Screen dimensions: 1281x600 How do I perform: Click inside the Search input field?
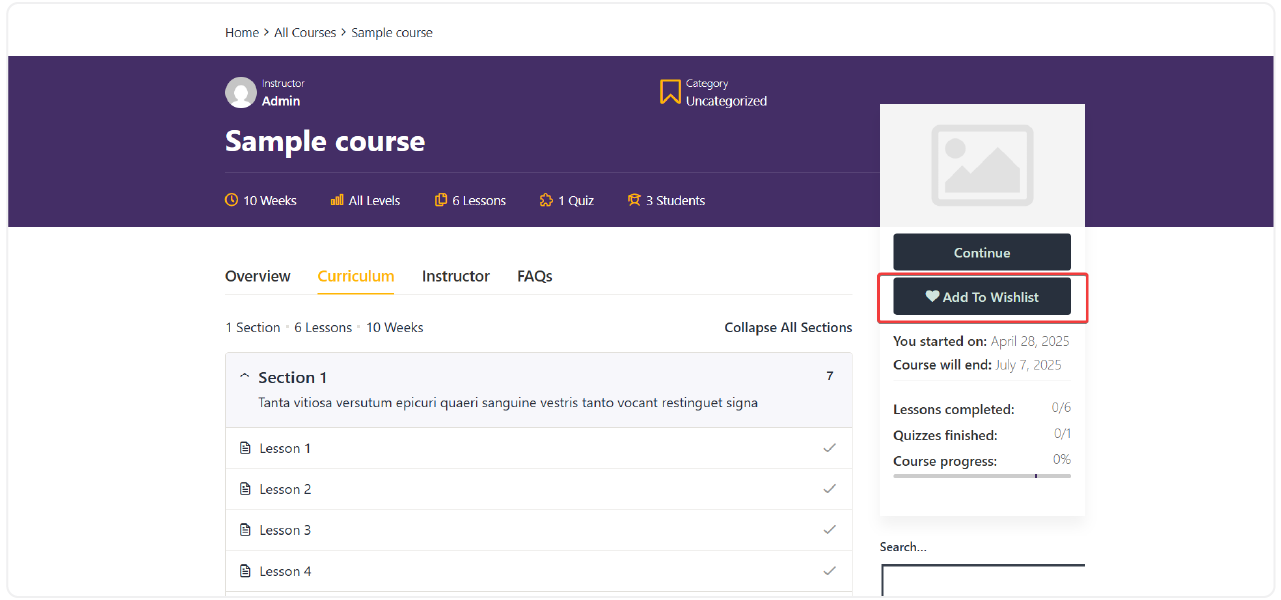click(982, 580)
